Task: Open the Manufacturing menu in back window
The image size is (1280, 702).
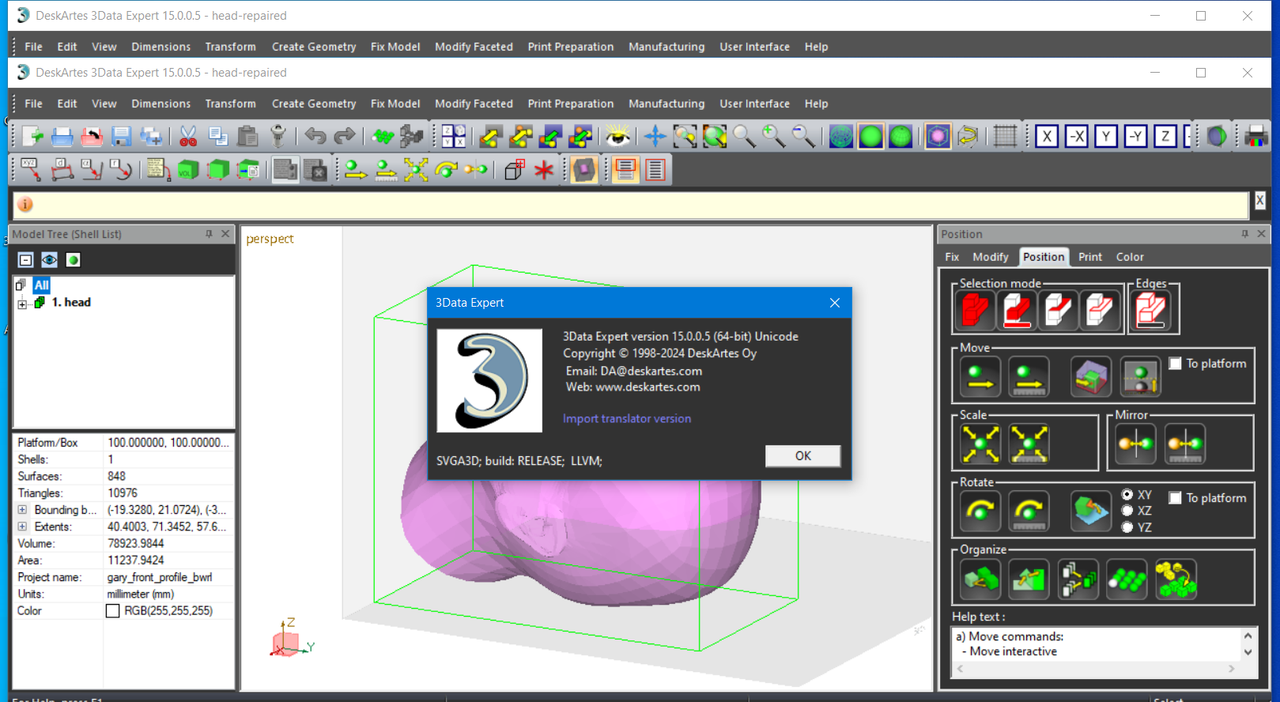Action: click(x=666, y=47)
